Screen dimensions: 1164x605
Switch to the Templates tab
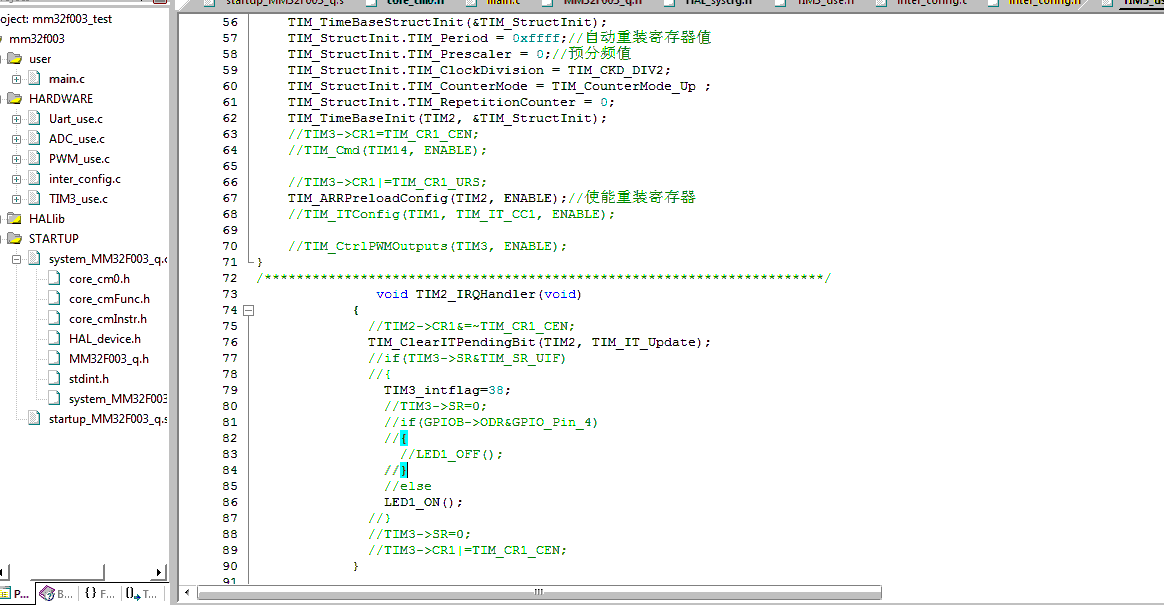point(141,594)
